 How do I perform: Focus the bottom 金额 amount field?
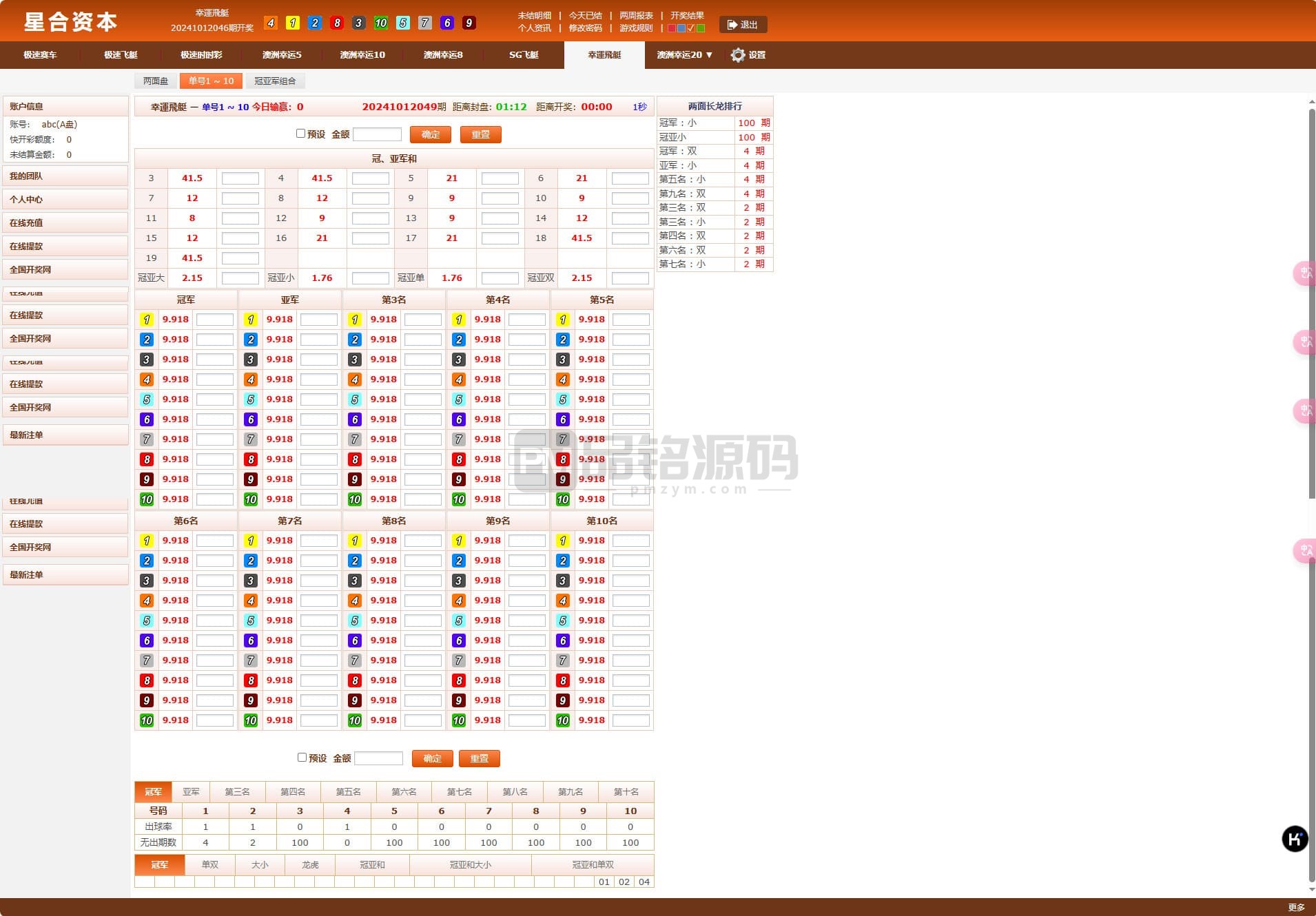coord(378,758)
